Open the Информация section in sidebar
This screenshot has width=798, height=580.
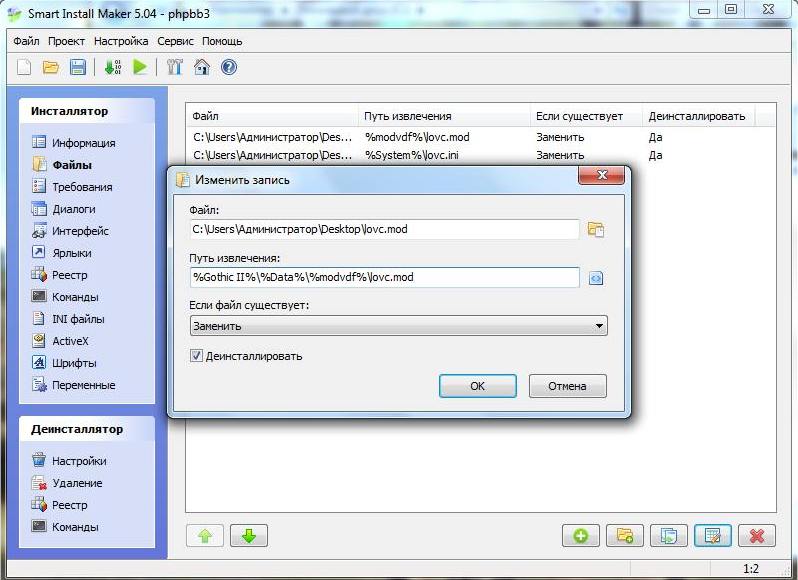pyautogui.click(x=74, y=143)
